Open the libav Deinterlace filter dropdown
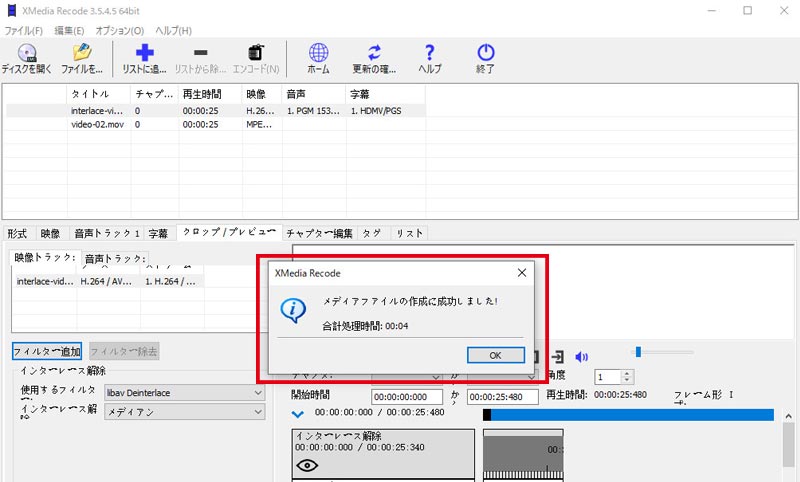This screenshot has width=800, height=482. pos(185,393)
